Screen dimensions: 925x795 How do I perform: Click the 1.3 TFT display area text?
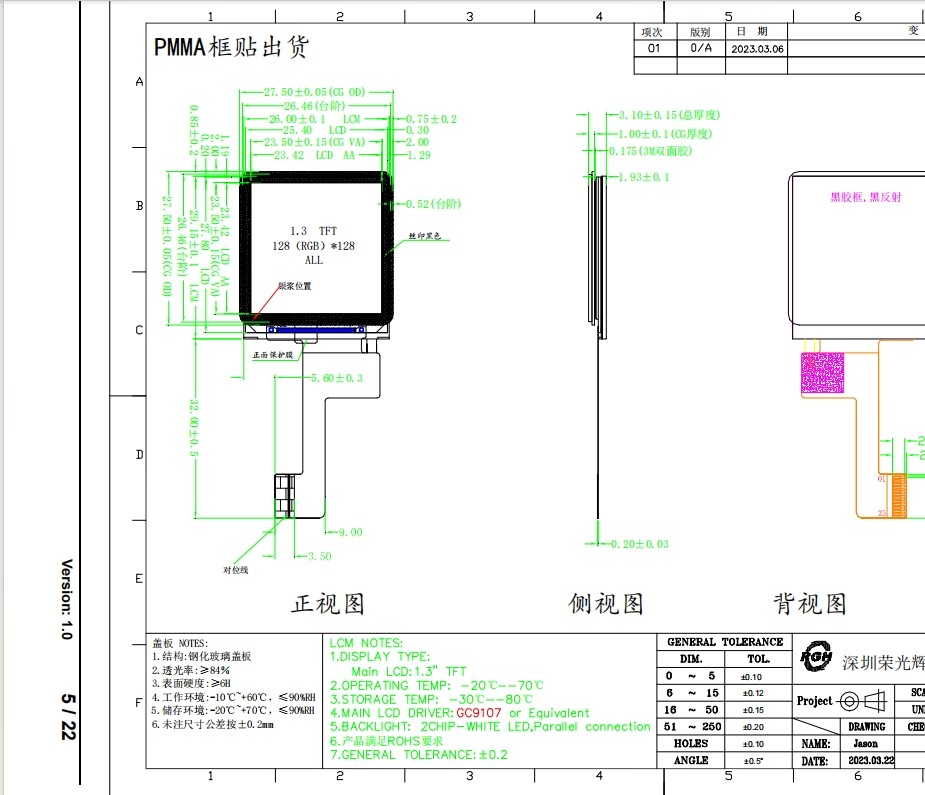point(313,230)
